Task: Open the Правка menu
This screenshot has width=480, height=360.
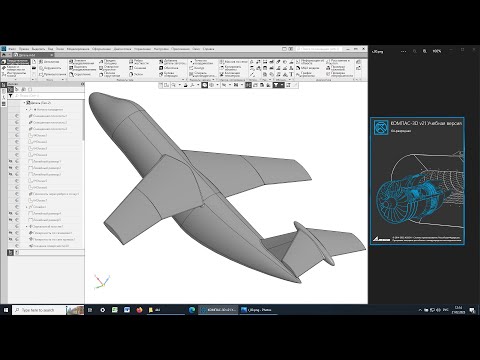Action: coord(24,49)
